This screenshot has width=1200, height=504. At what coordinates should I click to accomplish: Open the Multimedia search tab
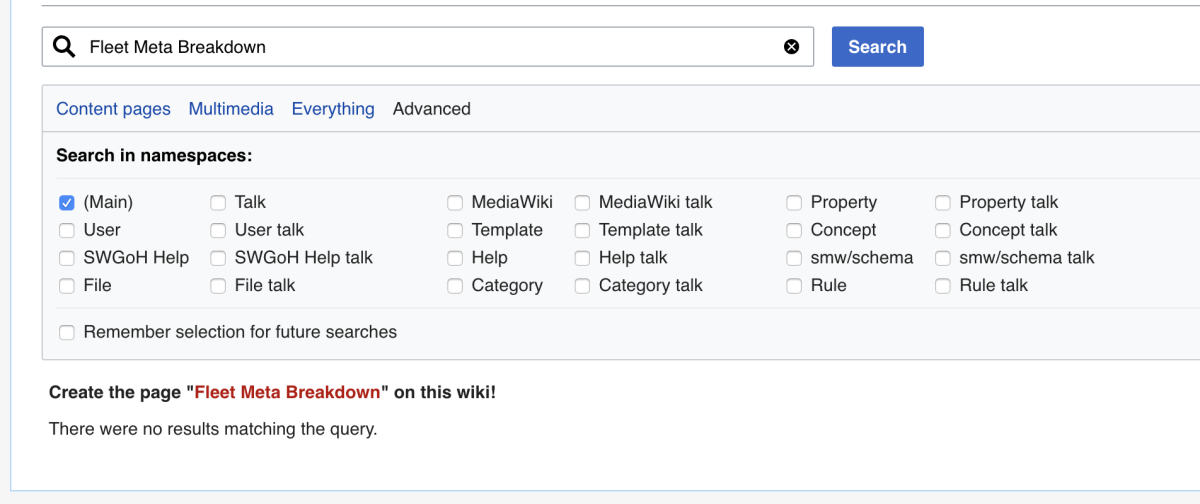(x=231, y=109)
